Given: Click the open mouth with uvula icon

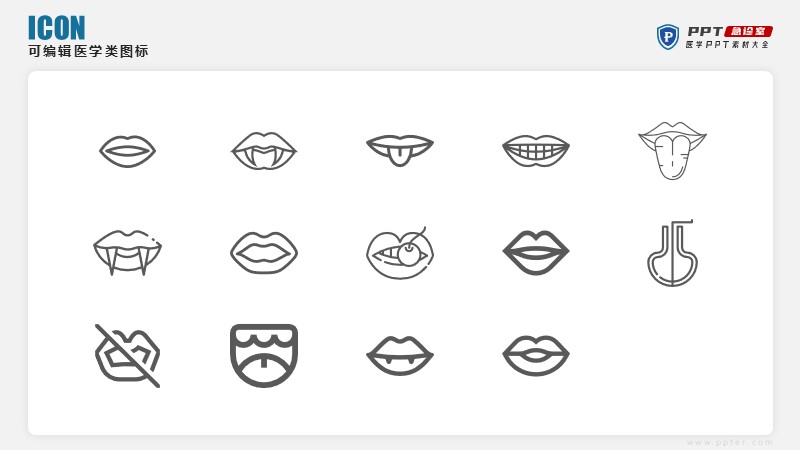Looking at the screenshot, I should [264, 356].
